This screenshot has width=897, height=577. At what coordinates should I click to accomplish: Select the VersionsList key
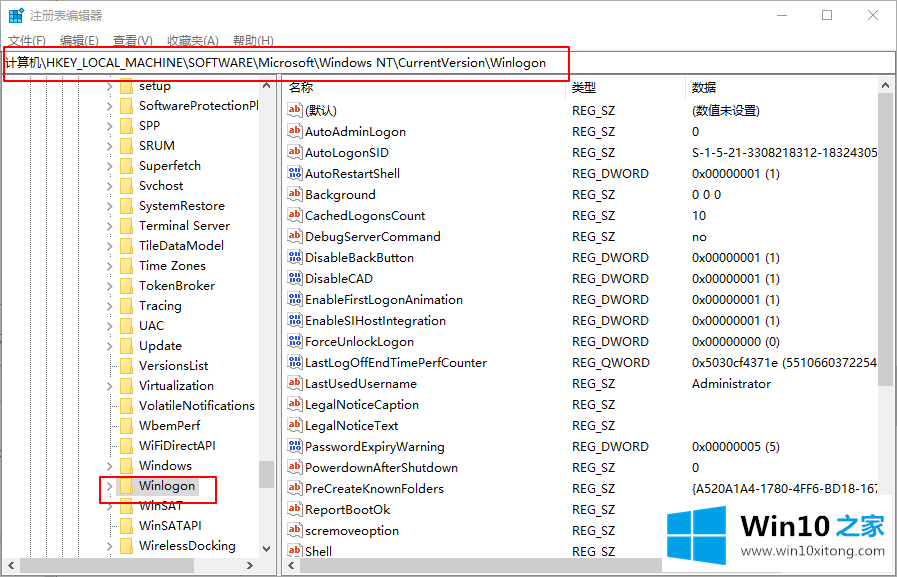[x=173, y=366]
